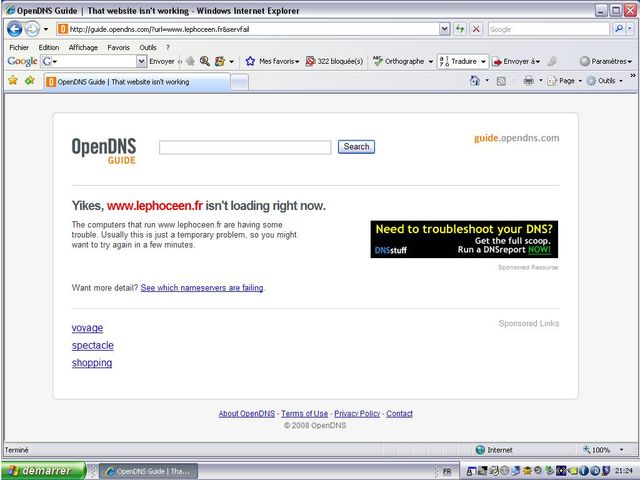Open the Contact footer link
The image size is (640, 480).
point(399,413)
